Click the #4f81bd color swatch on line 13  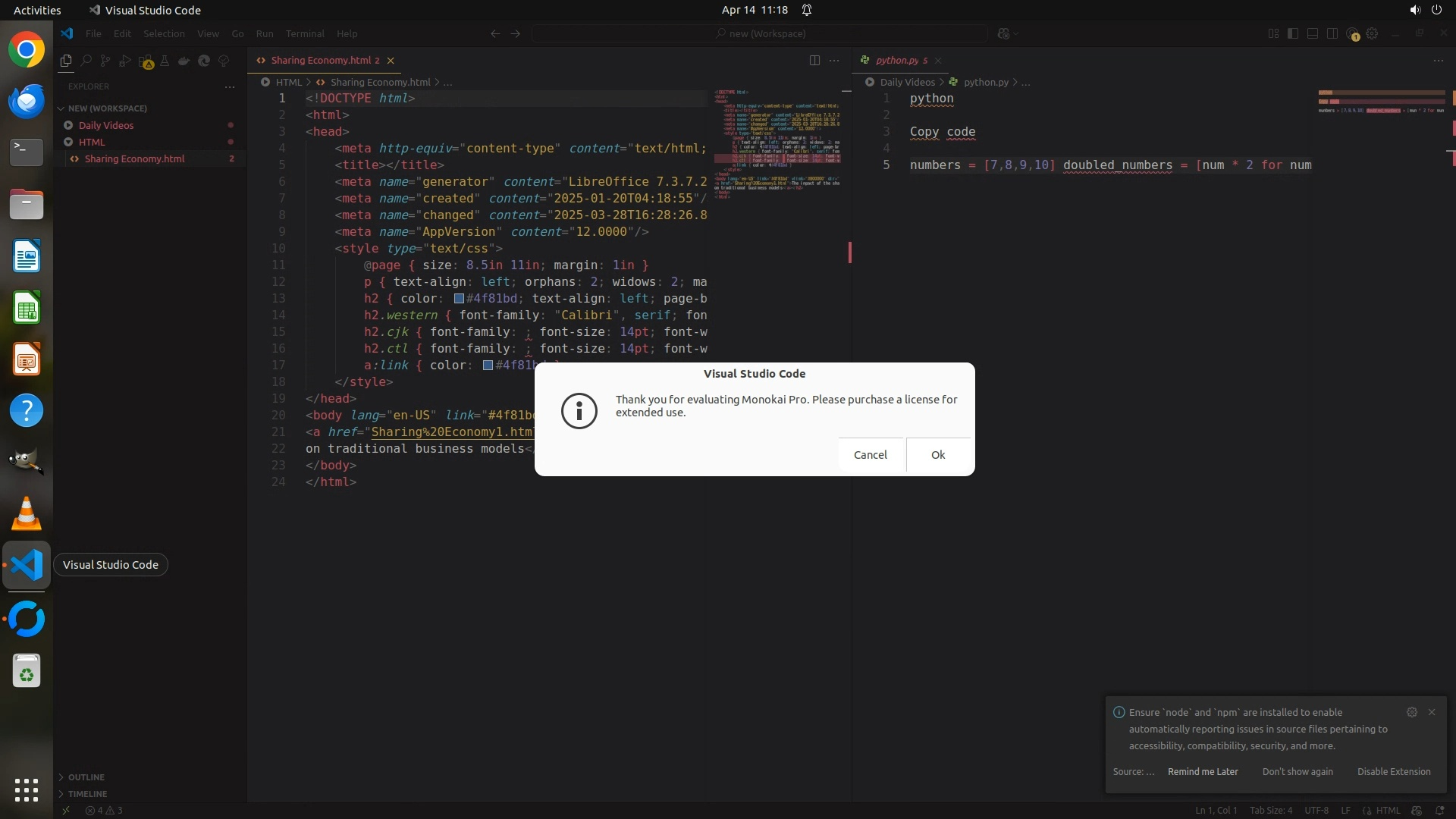[x=459, y=299]
